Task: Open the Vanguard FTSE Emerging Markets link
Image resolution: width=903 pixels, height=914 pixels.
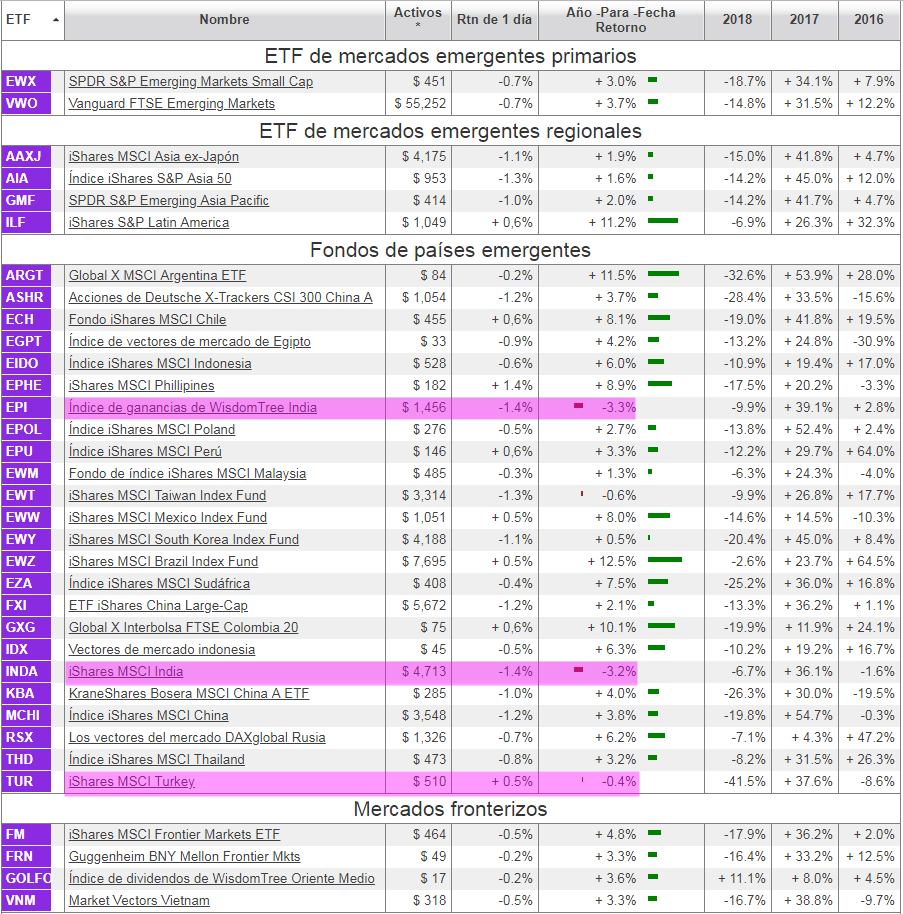Action: (x=171, y=103)
